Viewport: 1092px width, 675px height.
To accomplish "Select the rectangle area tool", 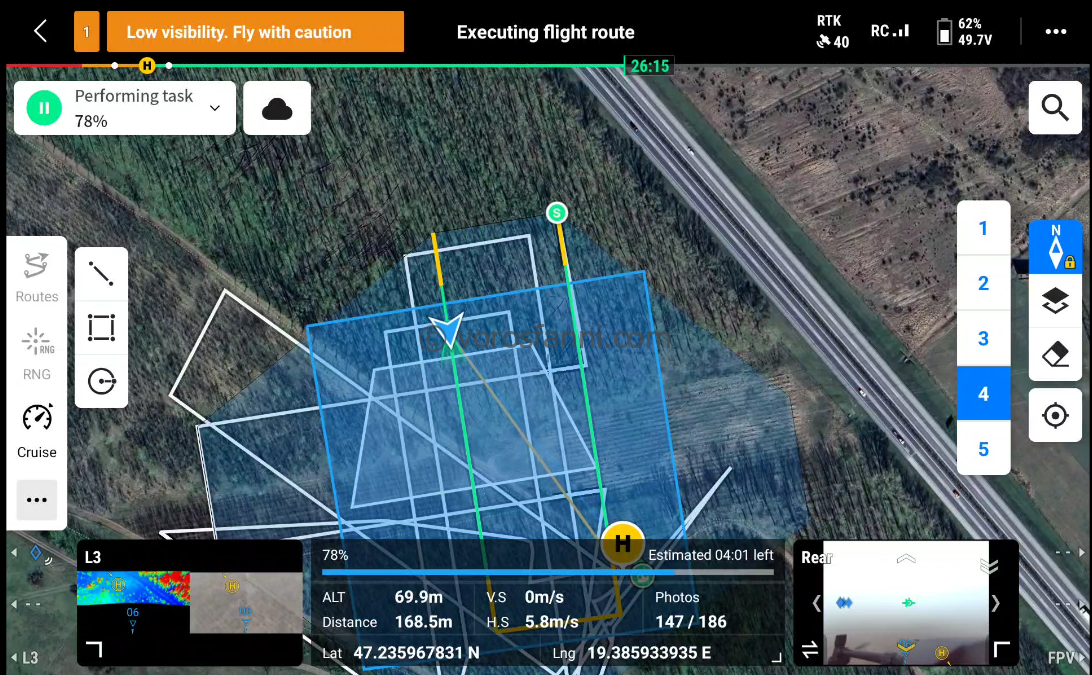I will (101, 327).
